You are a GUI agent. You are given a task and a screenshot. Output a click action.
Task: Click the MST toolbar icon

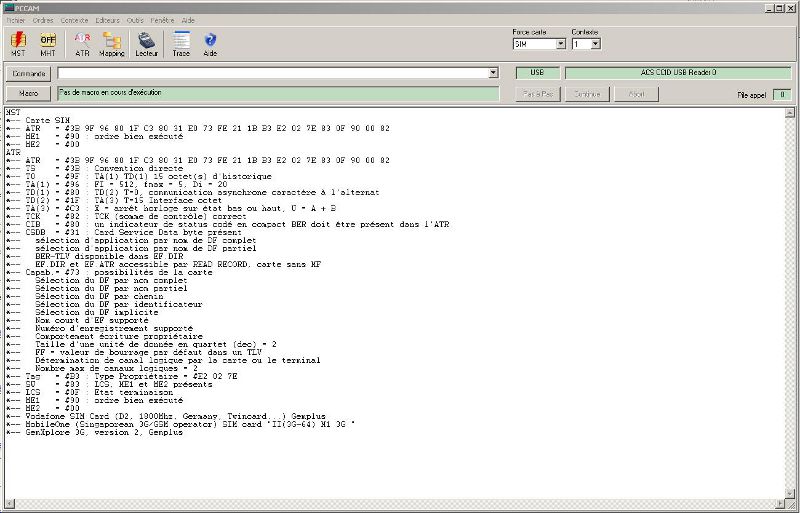[x=18, y=41]
